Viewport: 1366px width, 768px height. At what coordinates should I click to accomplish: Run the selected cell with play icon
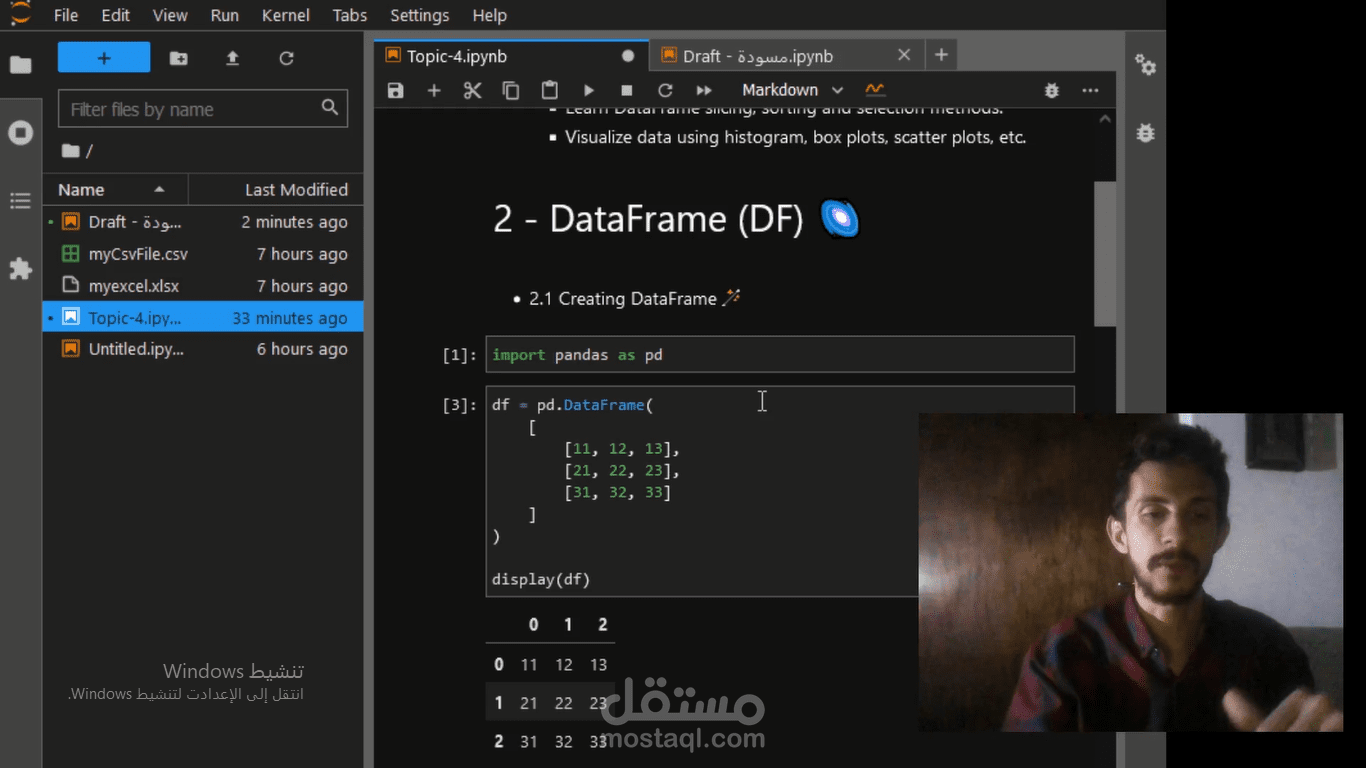[x=589, y=90]
